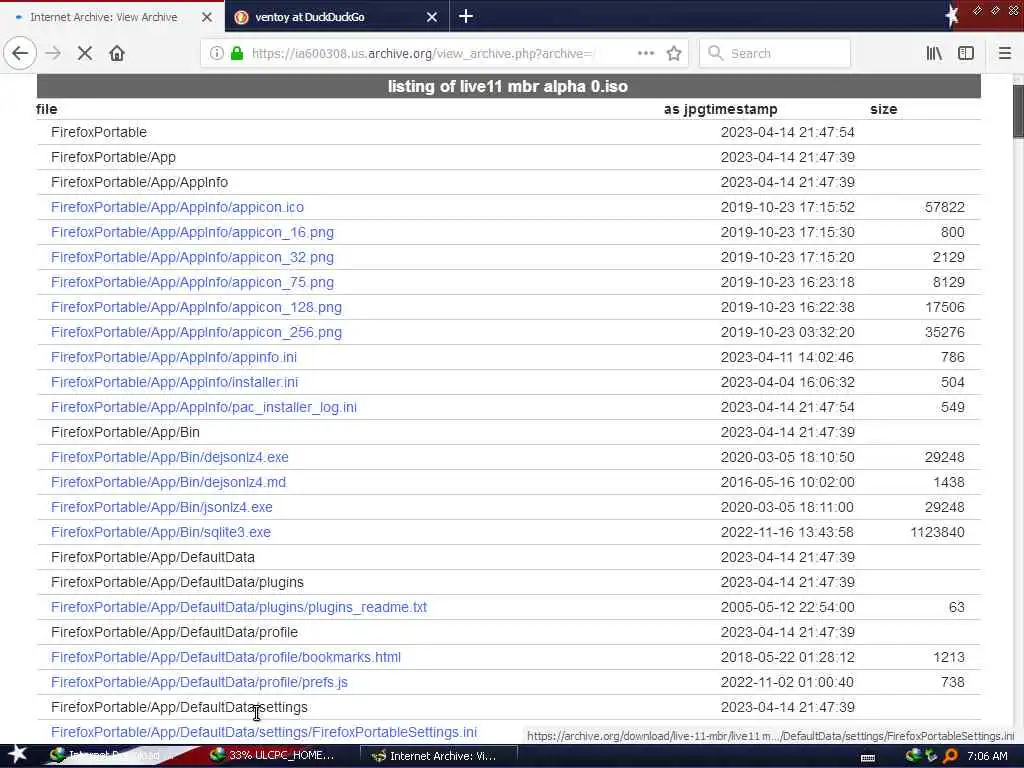
Task: Click the forward navigation arrow
Action: [54, 53]
